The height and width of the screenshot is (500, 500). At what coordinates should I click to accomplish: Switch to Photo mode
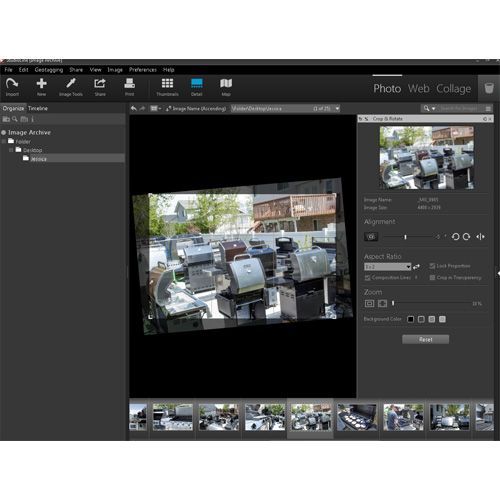(387, 89)
